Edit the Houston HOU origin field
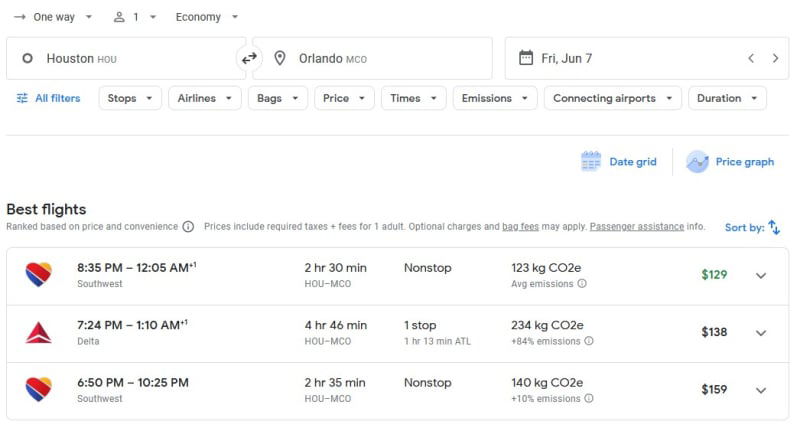This screenshot has height=441, width=800. coord(126,58)
